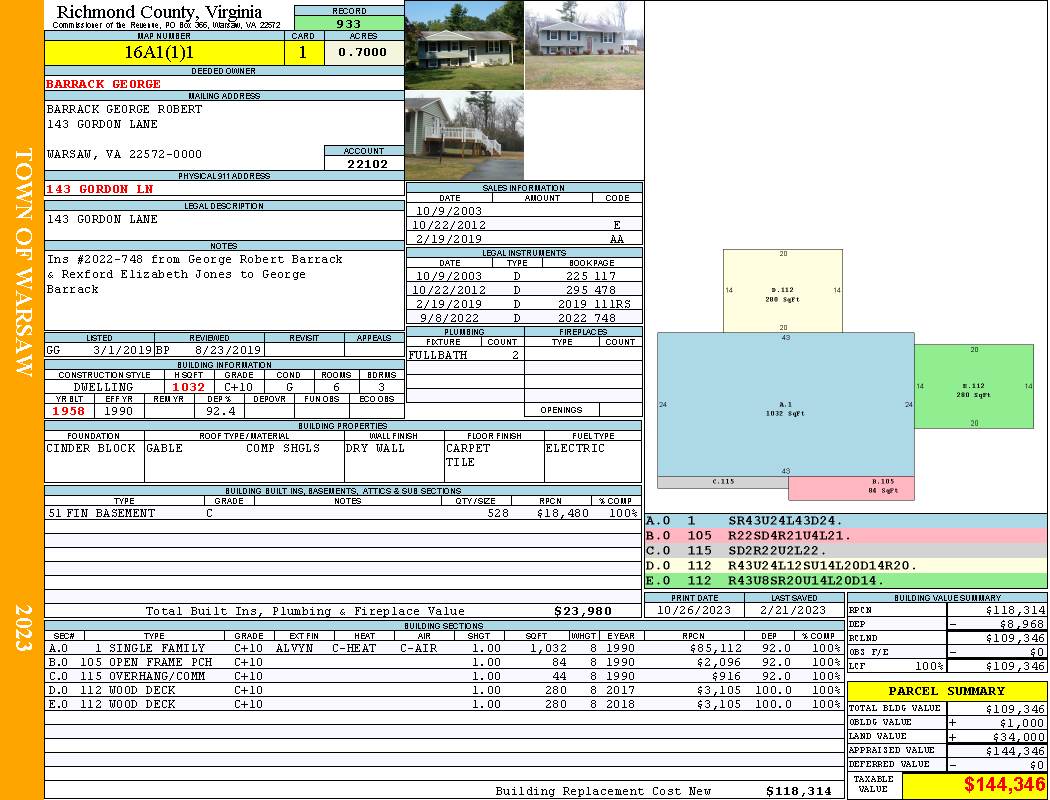Image resolution: width=1050 pixels, height=800 pixels.
Task: Select sketch code row A.0 SR43U24L43D24
Action: pos(846,521)
